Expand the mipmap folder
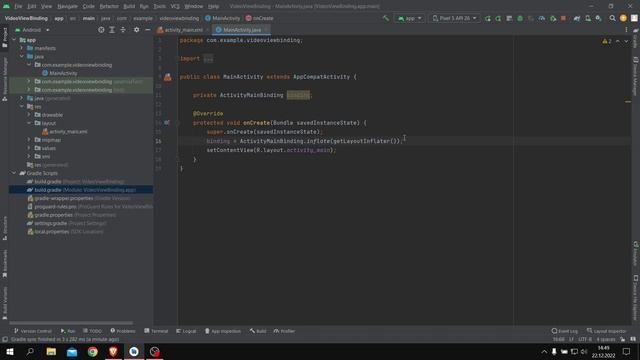Viewport: 640px width, 360px height. tap(29, 140)
